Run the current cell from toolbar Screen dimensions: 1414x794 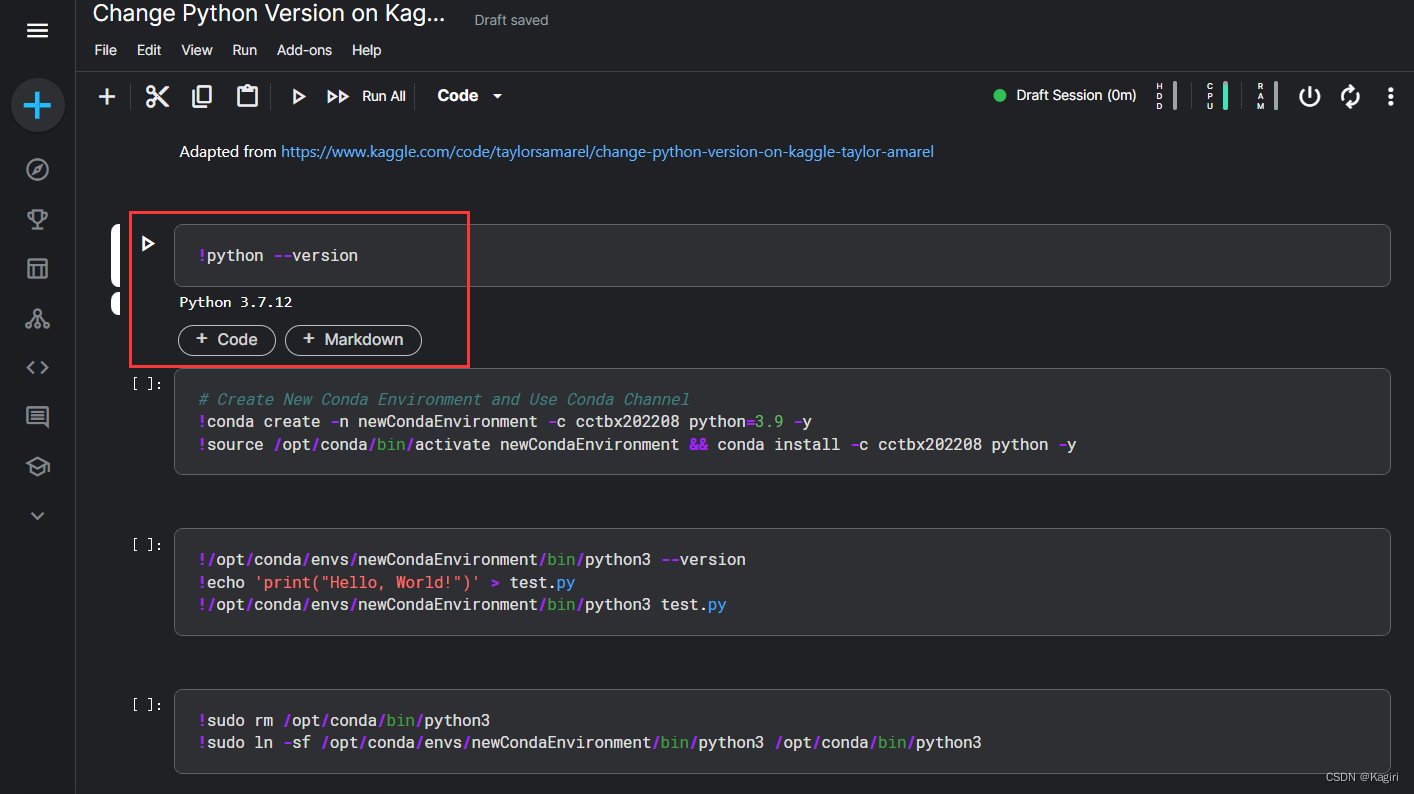(298, 96)
